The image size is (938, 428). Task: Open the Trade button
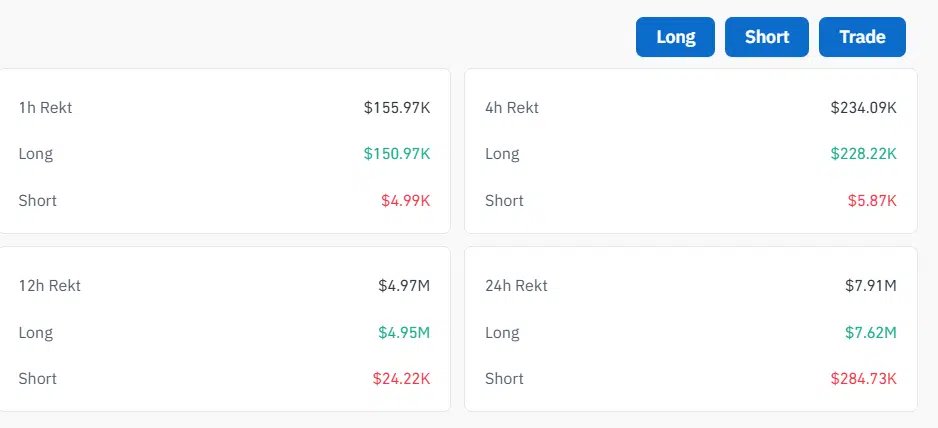point(862,37)
